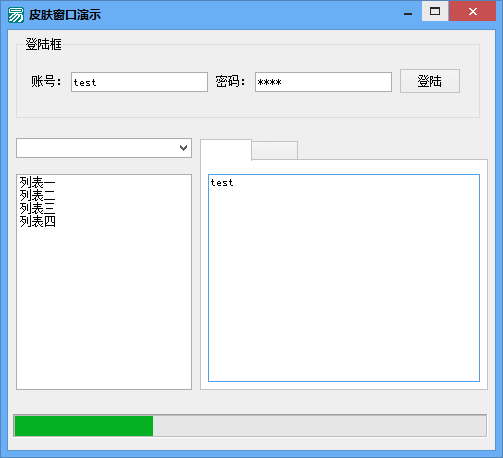Select the first blank tab
The width and height of the screenshot is (503, 458).
point(226,150)
